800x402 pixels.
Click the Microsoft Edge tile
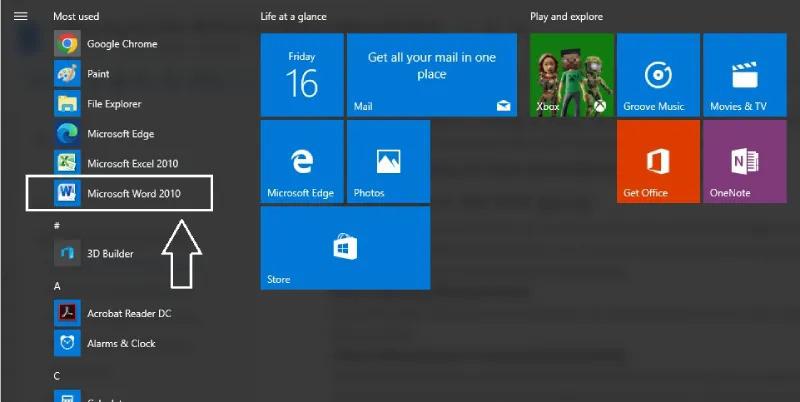(302, 161)
